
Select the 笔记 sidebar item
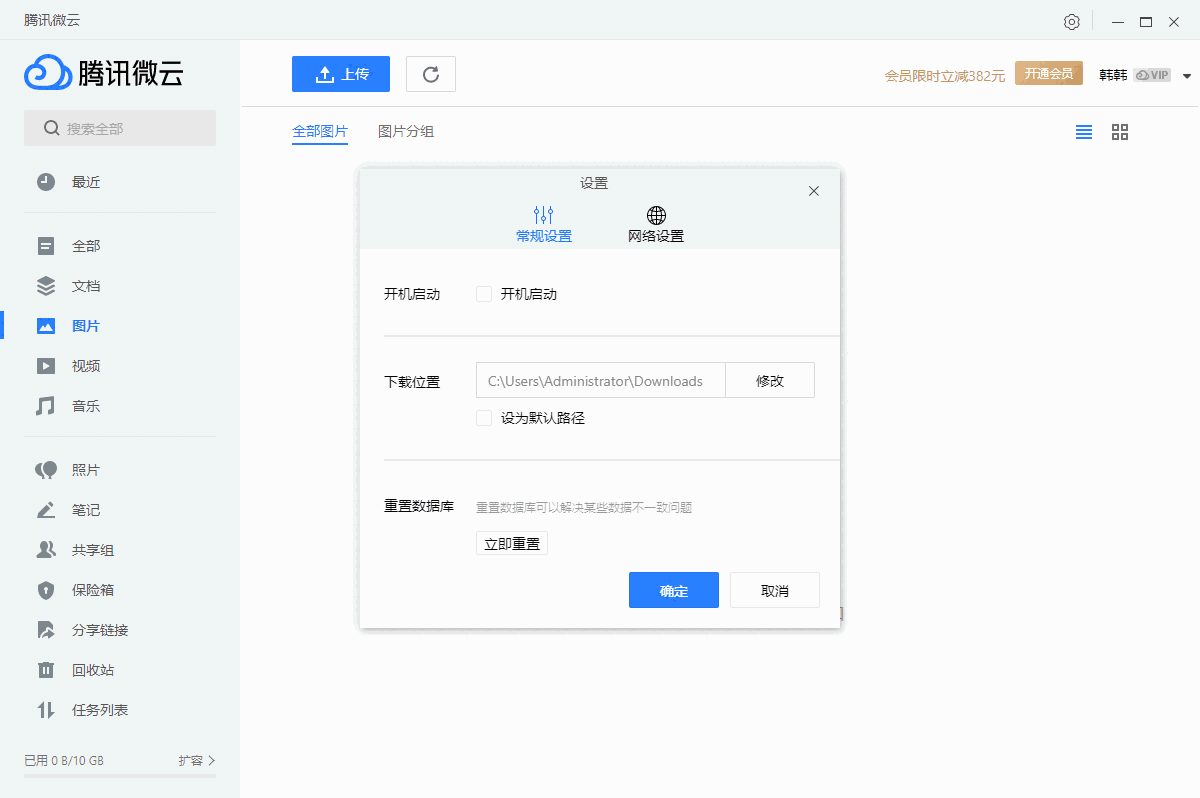coord(85,510)
